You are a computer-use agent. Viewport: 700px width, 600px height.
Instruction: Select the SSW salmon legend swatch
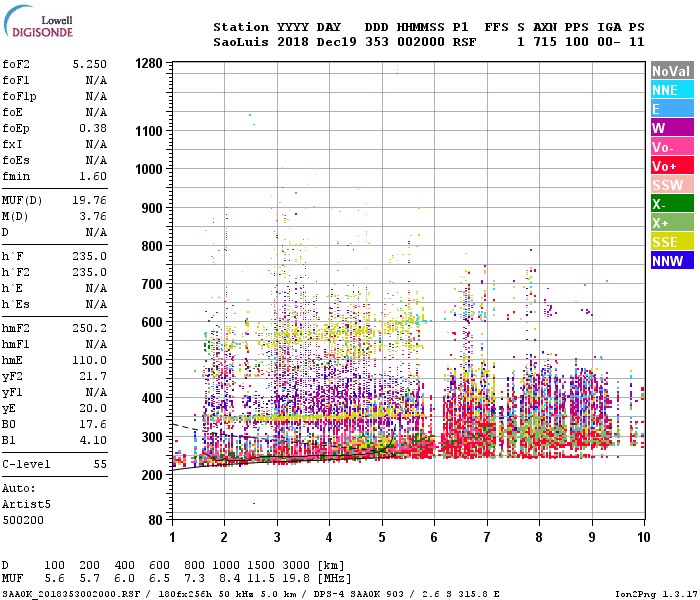point(672,185)
